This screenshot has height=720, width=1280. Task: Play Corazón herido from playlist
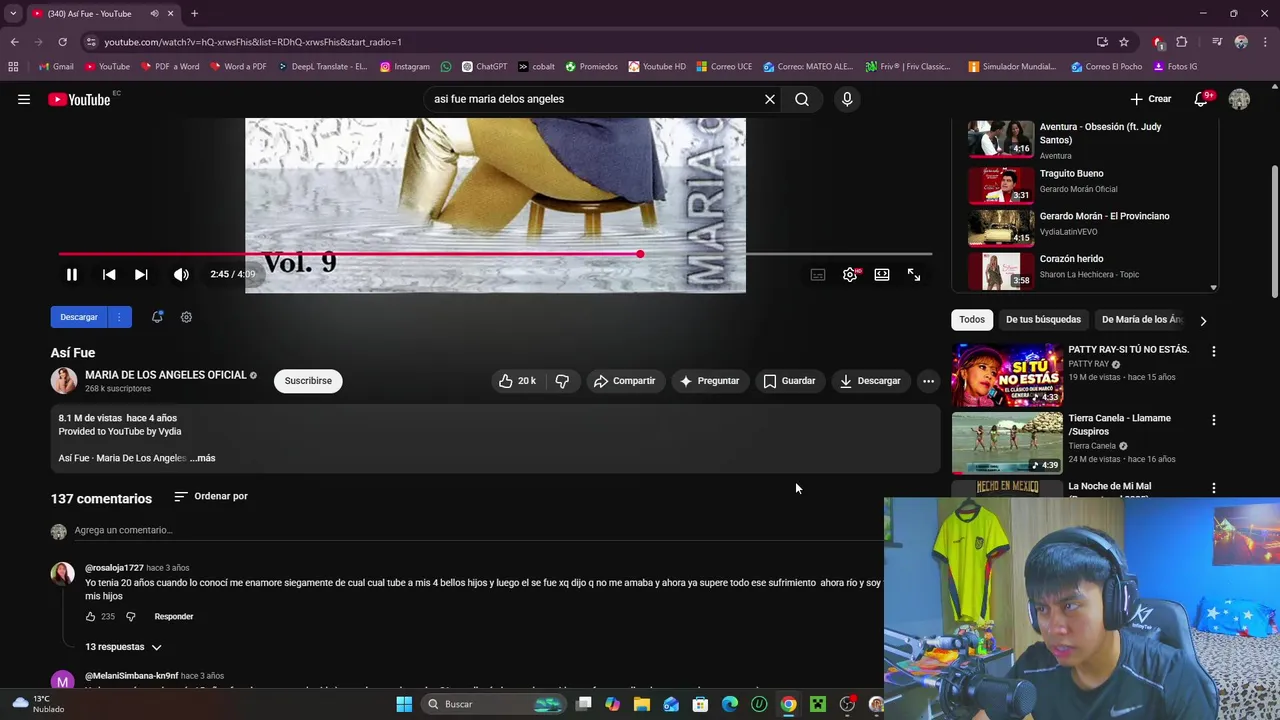click(x=1088, y=269)
